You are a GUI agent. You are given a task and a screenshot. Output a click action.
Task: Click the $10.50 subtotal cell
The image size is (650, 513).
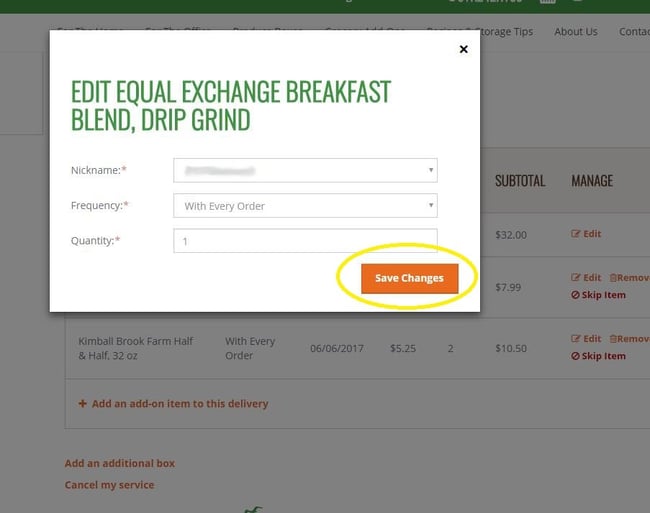[511, 348]
